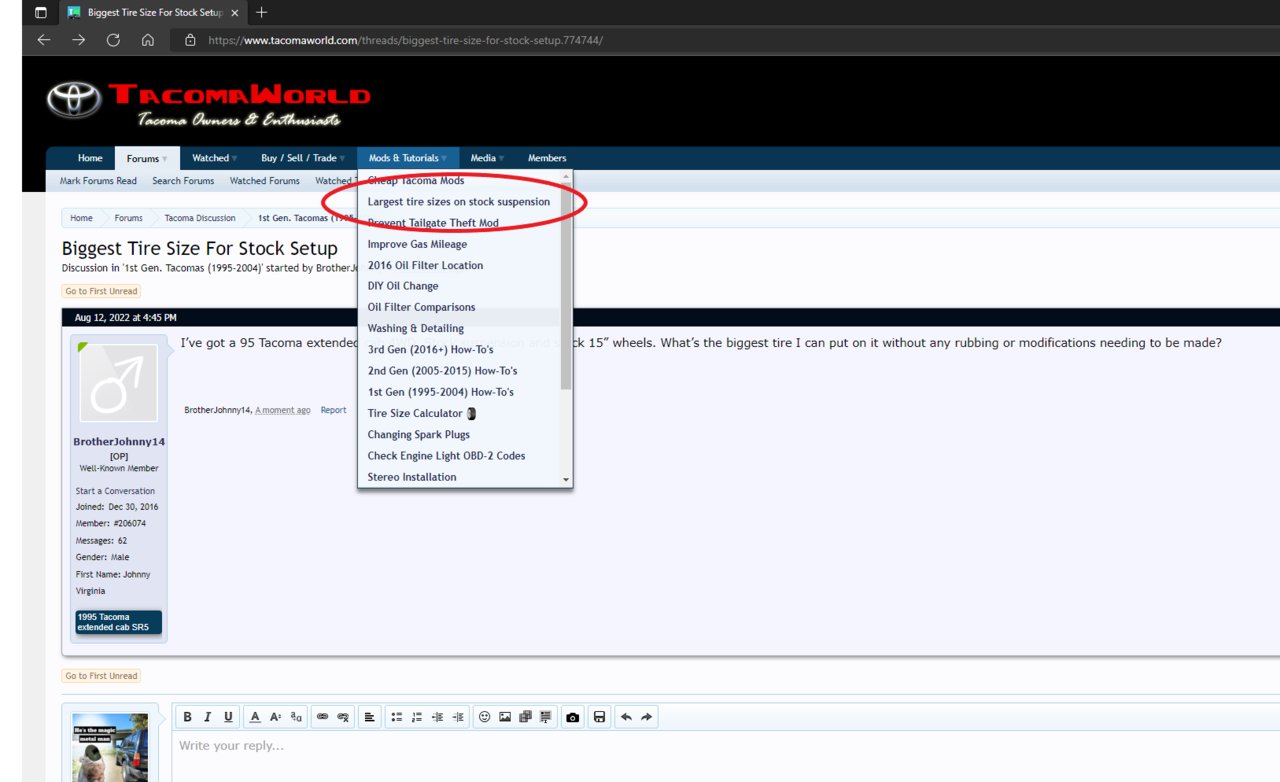Image resolution: width=1280 pixels, height=782 pixels.
Task: Click Mark Forums Read link
Action: click(x=98, y=181)
